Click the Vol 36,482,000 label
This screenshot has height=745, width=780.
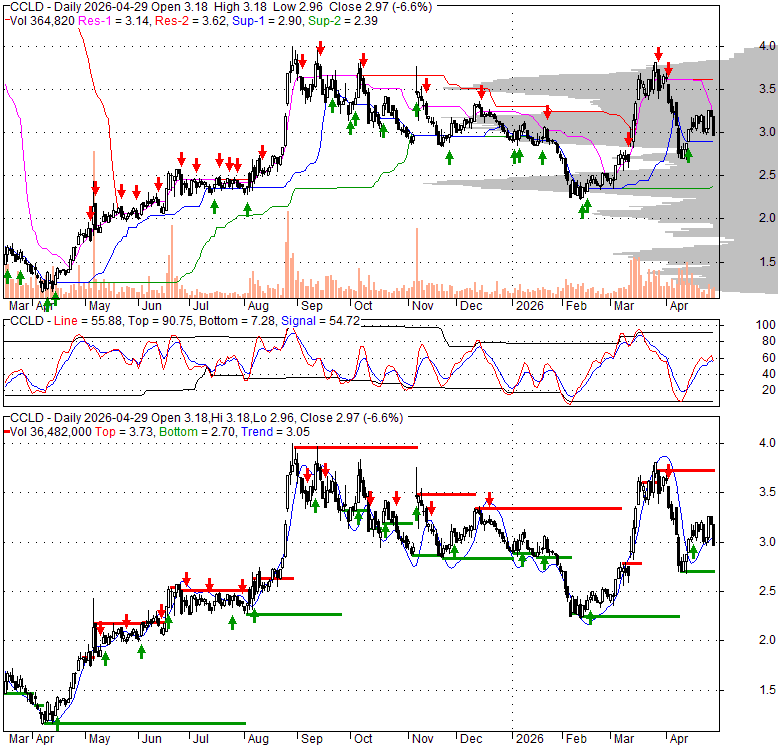(51, 432)
